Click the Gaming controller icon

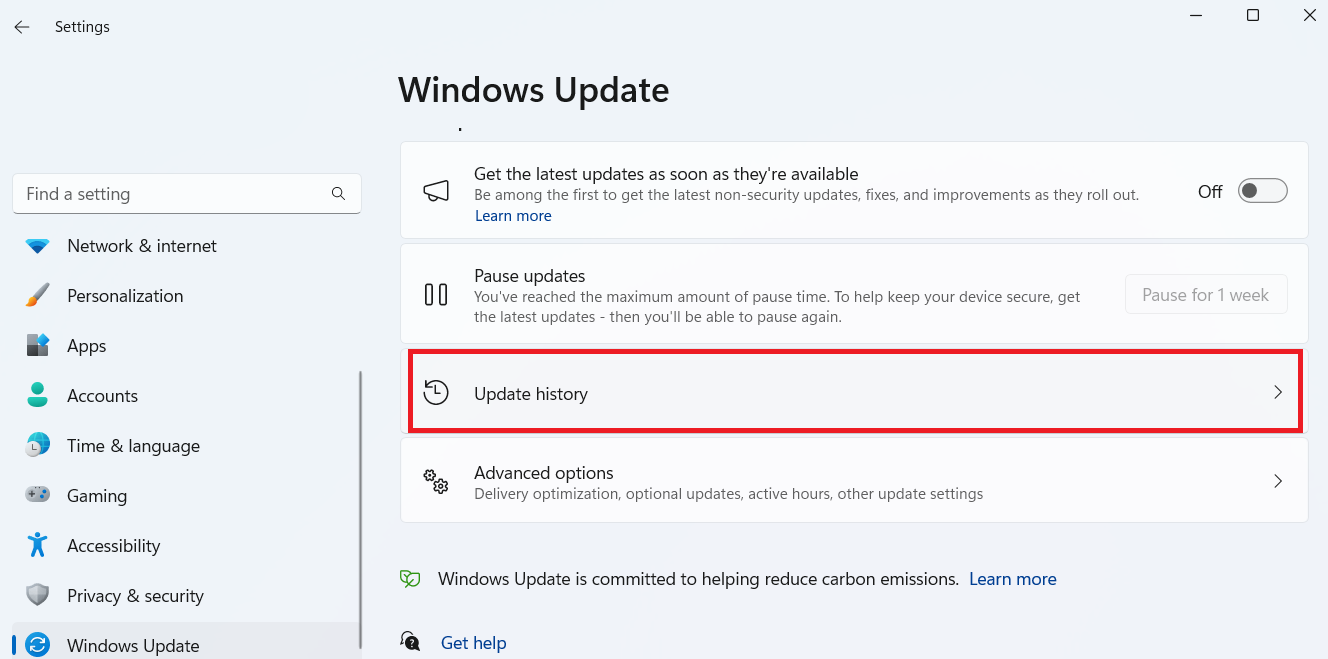[x=38, y=496]
